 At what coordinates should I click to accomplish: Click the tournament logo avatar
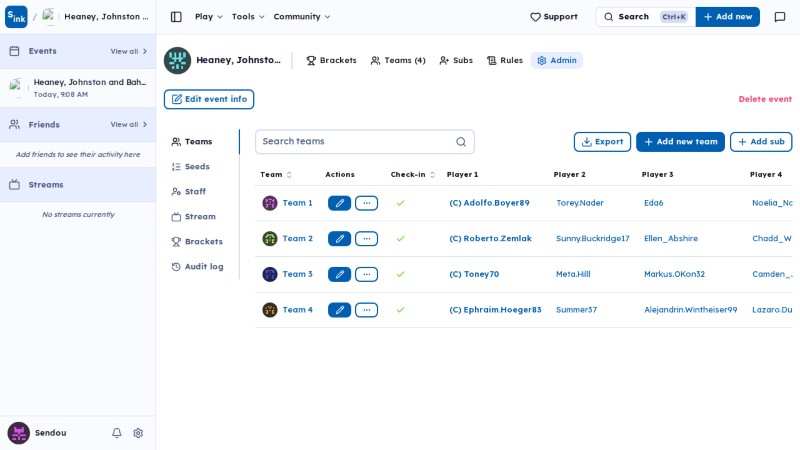point(177,60)
